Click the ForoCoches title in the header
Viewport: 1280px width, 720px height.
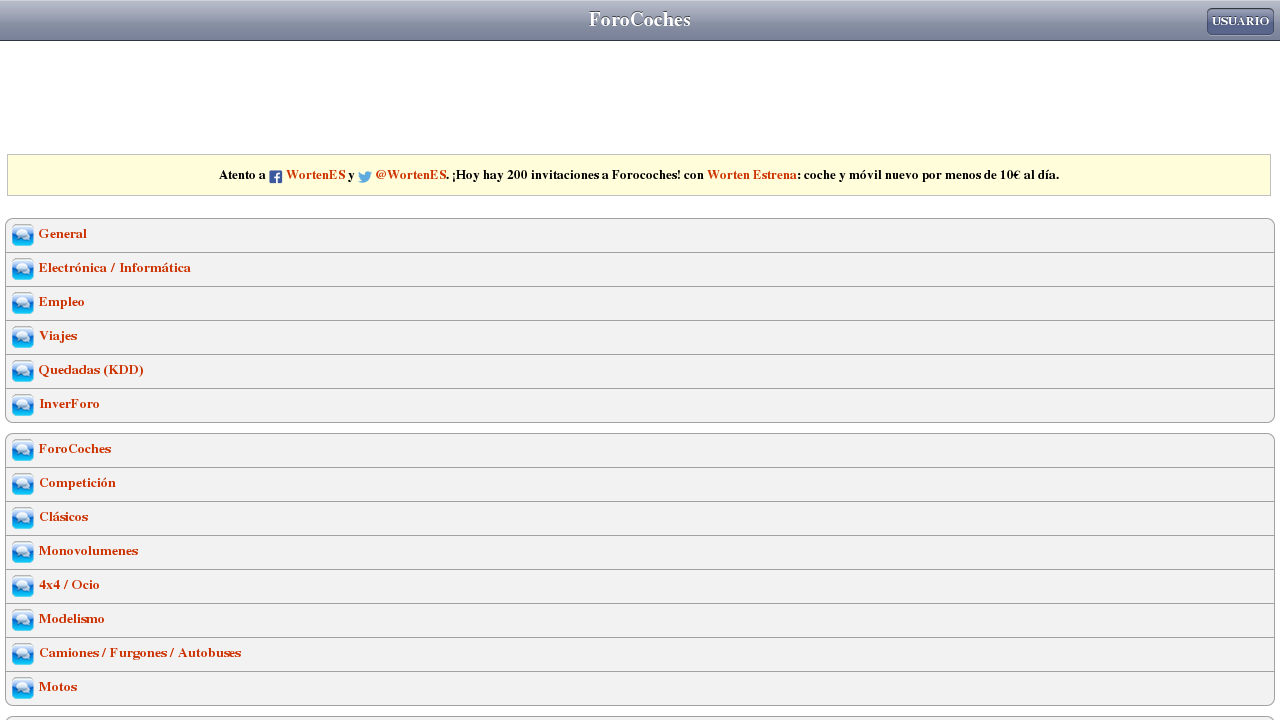[x=640, y=20]
